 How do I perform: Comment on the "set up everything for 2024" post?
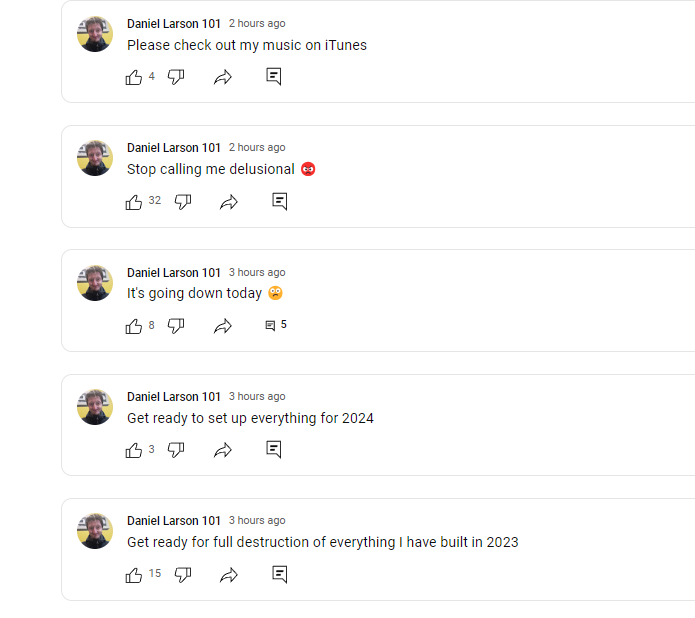click(x=274, y=449)
